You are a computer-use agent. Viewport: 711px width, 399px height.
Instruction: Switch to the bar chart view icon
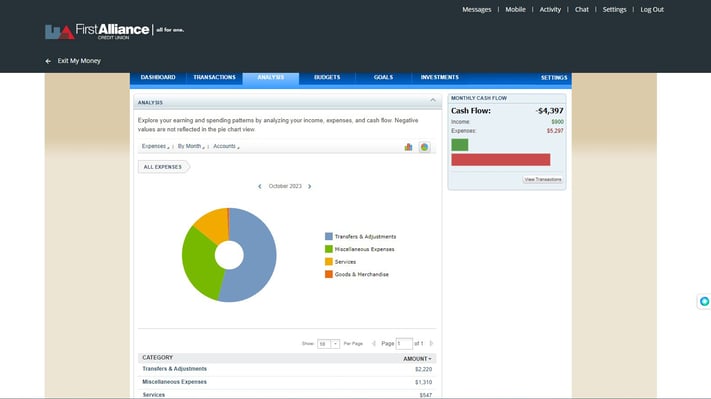(x=408, y=147)
